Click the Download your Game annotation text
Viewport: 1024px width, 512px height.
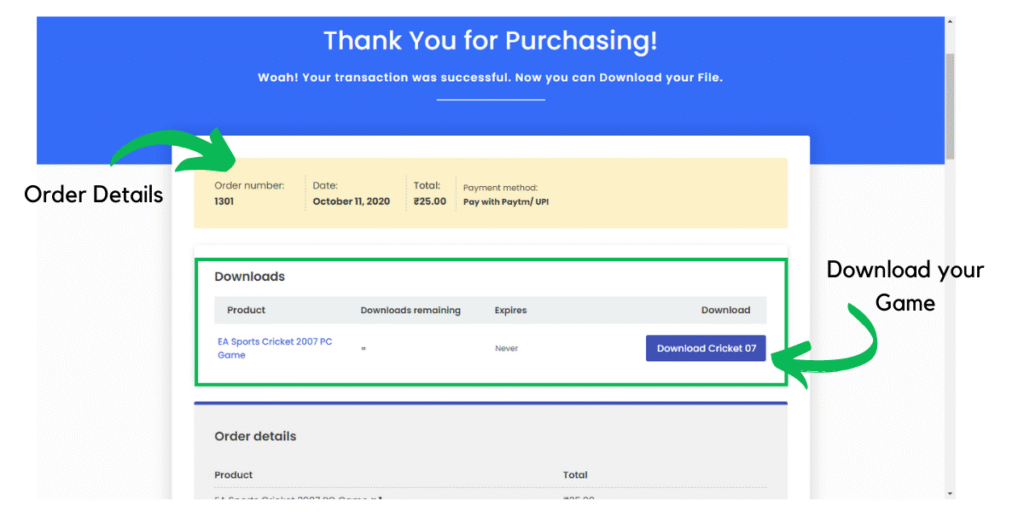coord(905,286)
